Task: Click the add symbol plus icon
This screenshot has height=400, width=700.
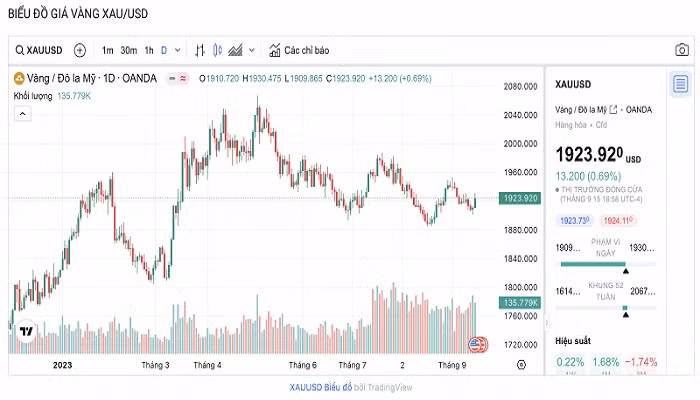Action: pos(80,50)
